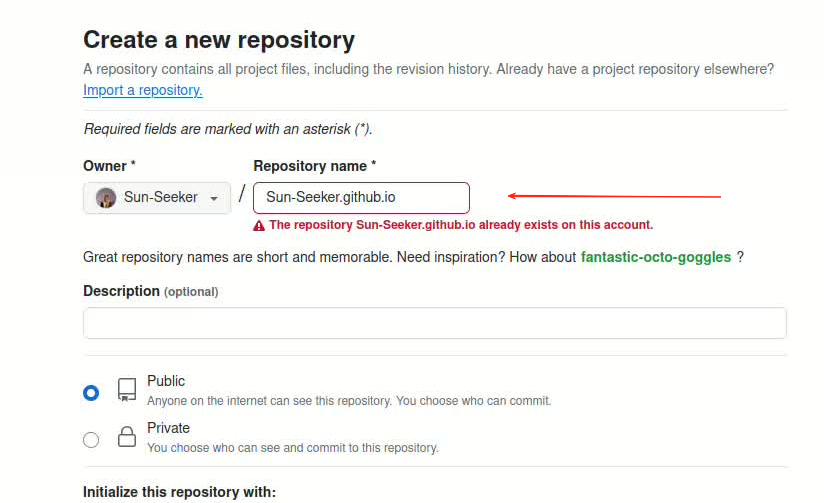Viewport: 824px width, 503px height.
Task: Choose visibility by clicking the Private label
Action: pyautogui.click(x=168, y=428)
